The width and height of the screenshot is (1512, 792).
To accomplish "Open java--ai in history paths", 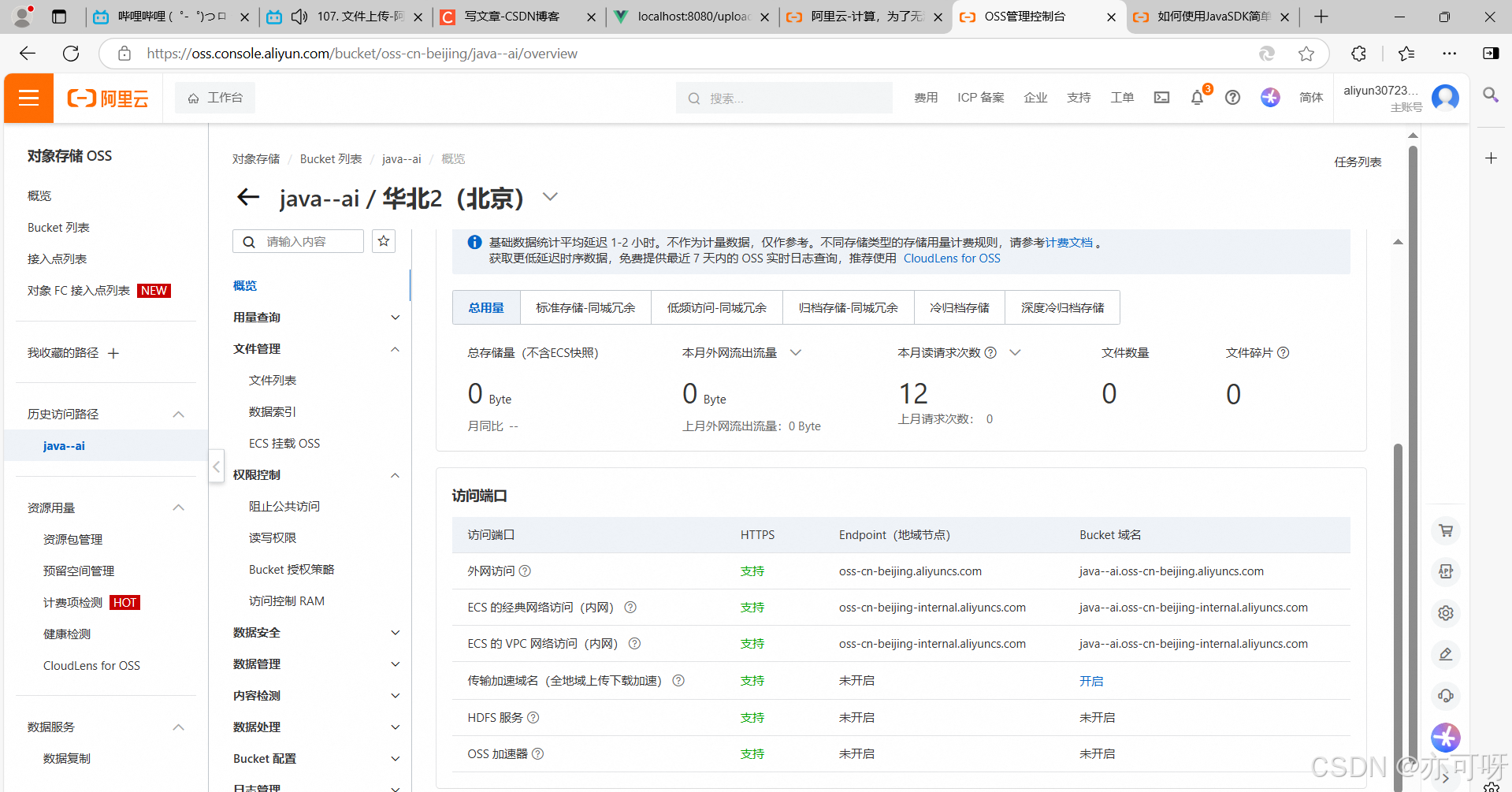I will click(64, 445).
